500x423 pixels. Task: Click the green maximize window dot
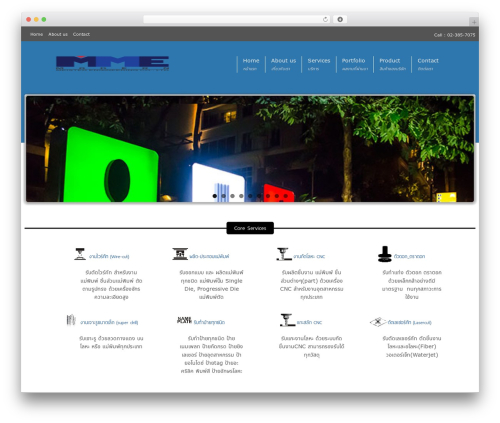click(x=44, y=19)
